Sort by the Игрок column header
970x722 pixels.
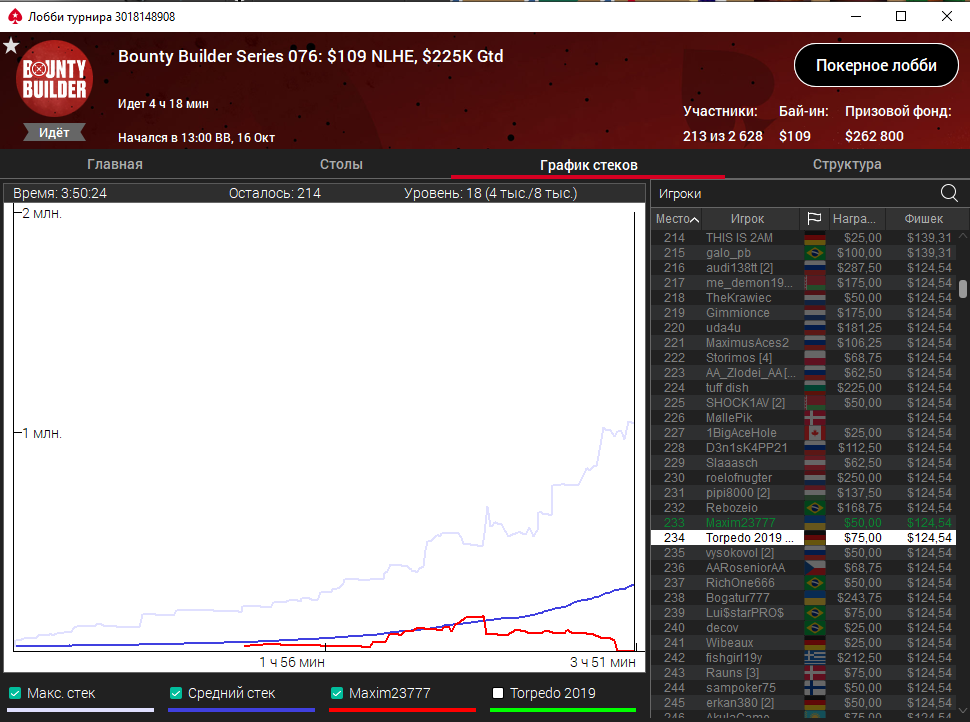747,219
